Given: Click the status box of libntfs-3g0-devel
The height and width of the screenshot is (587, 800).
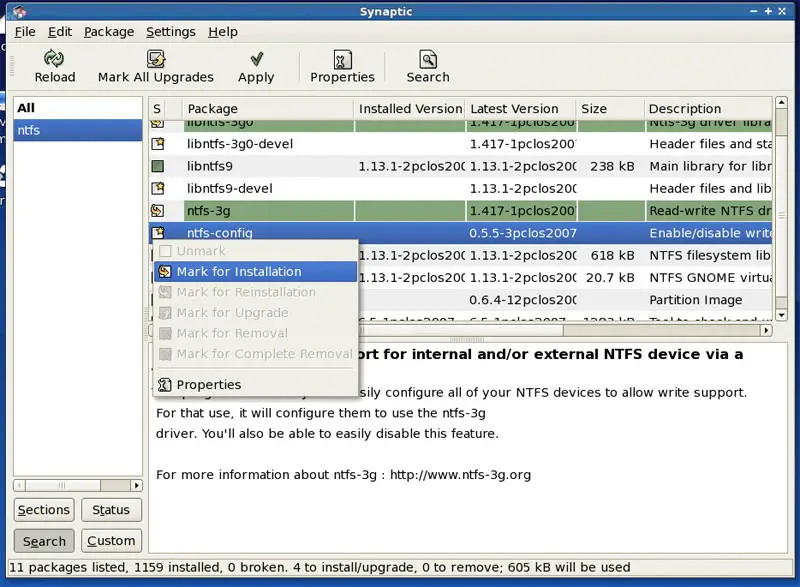Looking at the screenshot, I should coord(158,144).
